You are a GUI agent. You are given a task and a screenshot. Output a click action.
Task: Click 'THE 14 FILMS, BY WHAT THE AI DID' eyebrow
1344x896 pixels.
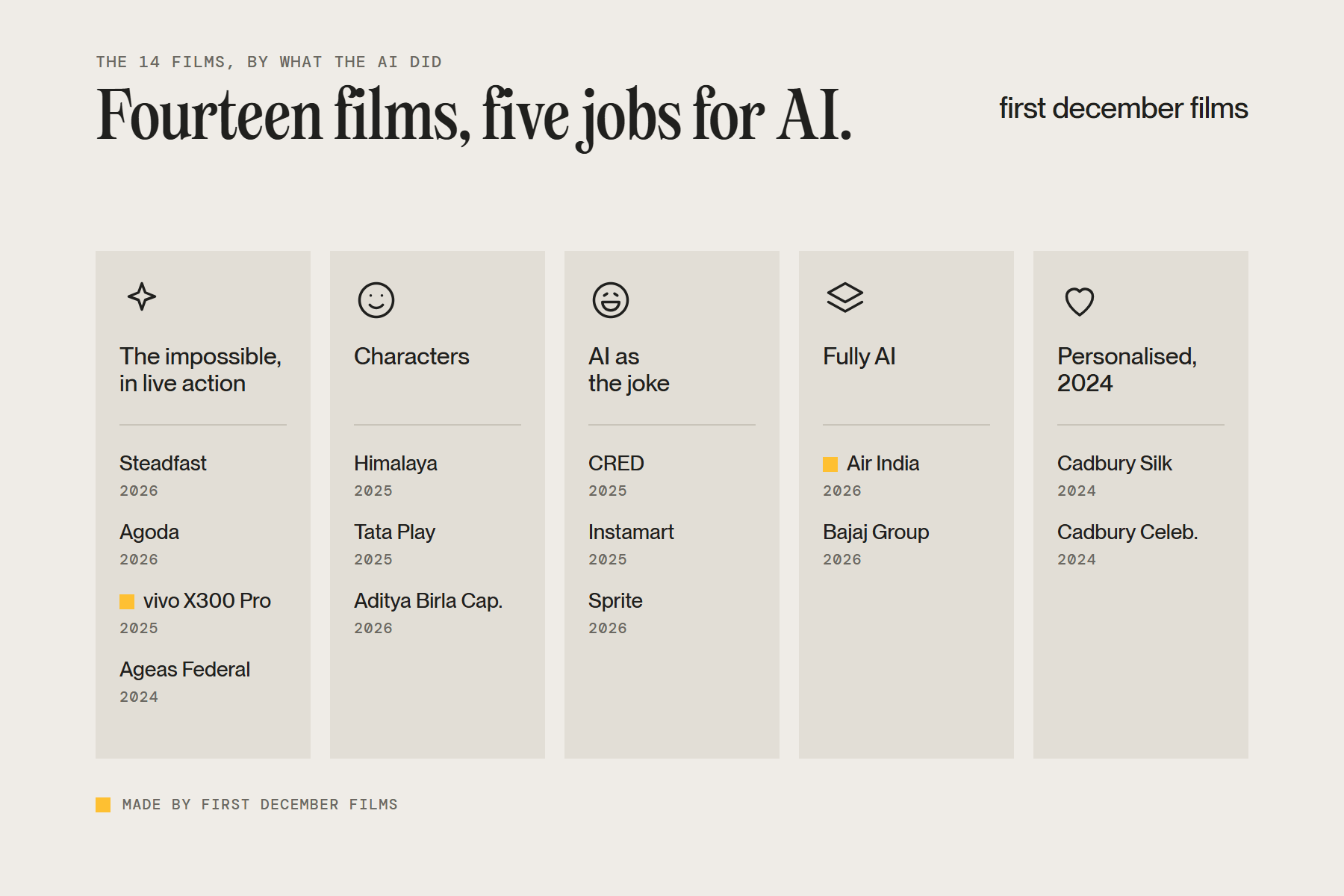[269, 62]
